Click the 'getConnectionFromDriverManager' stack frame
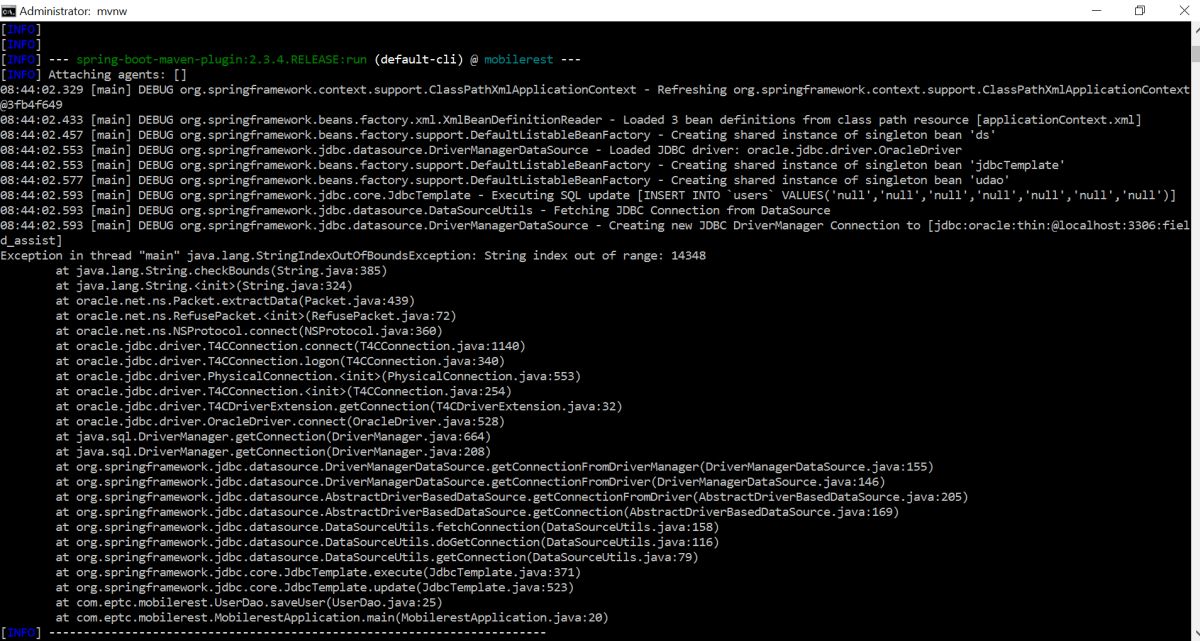Screen dimensions: 1200x641 [494, 466]
